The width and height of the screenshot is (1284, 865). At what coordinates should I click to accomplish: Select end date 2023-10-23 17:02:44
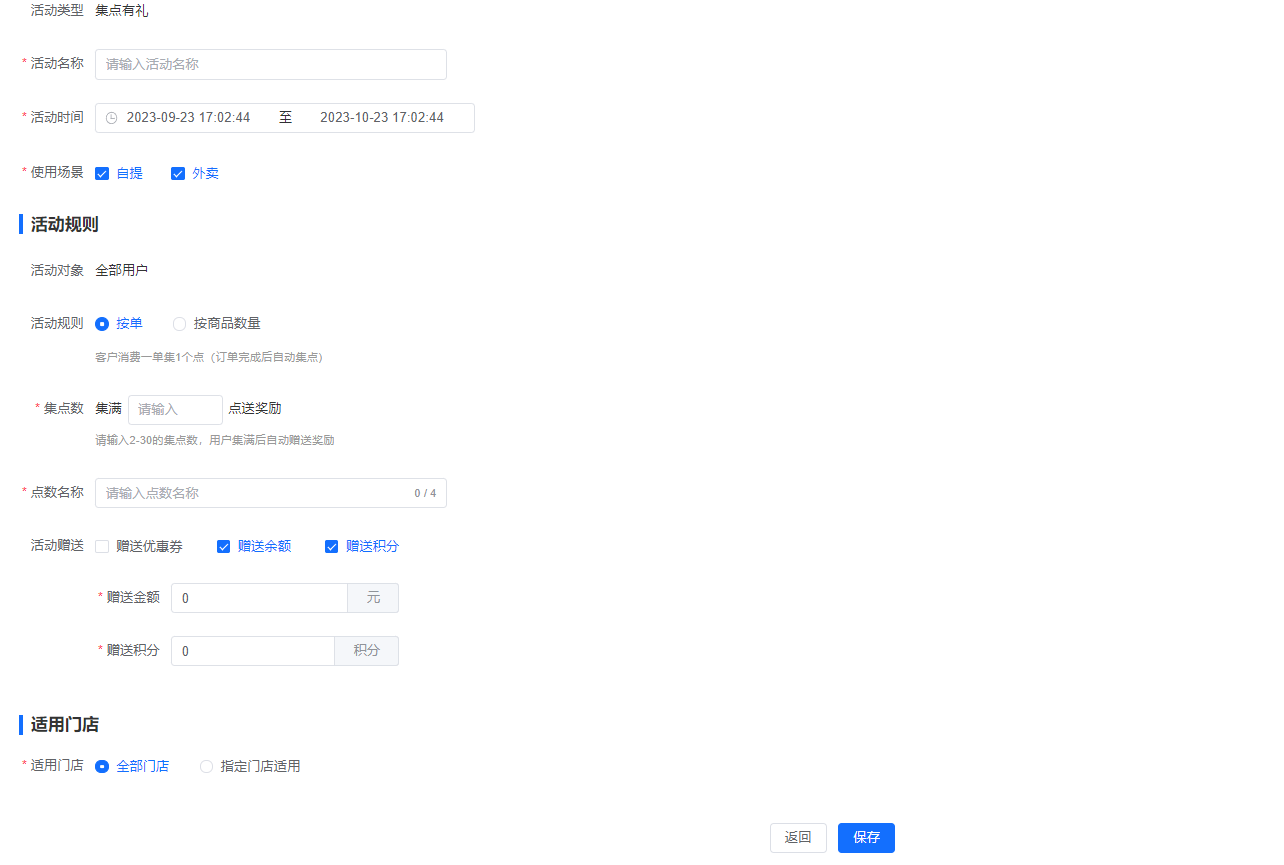click(382, 118)
